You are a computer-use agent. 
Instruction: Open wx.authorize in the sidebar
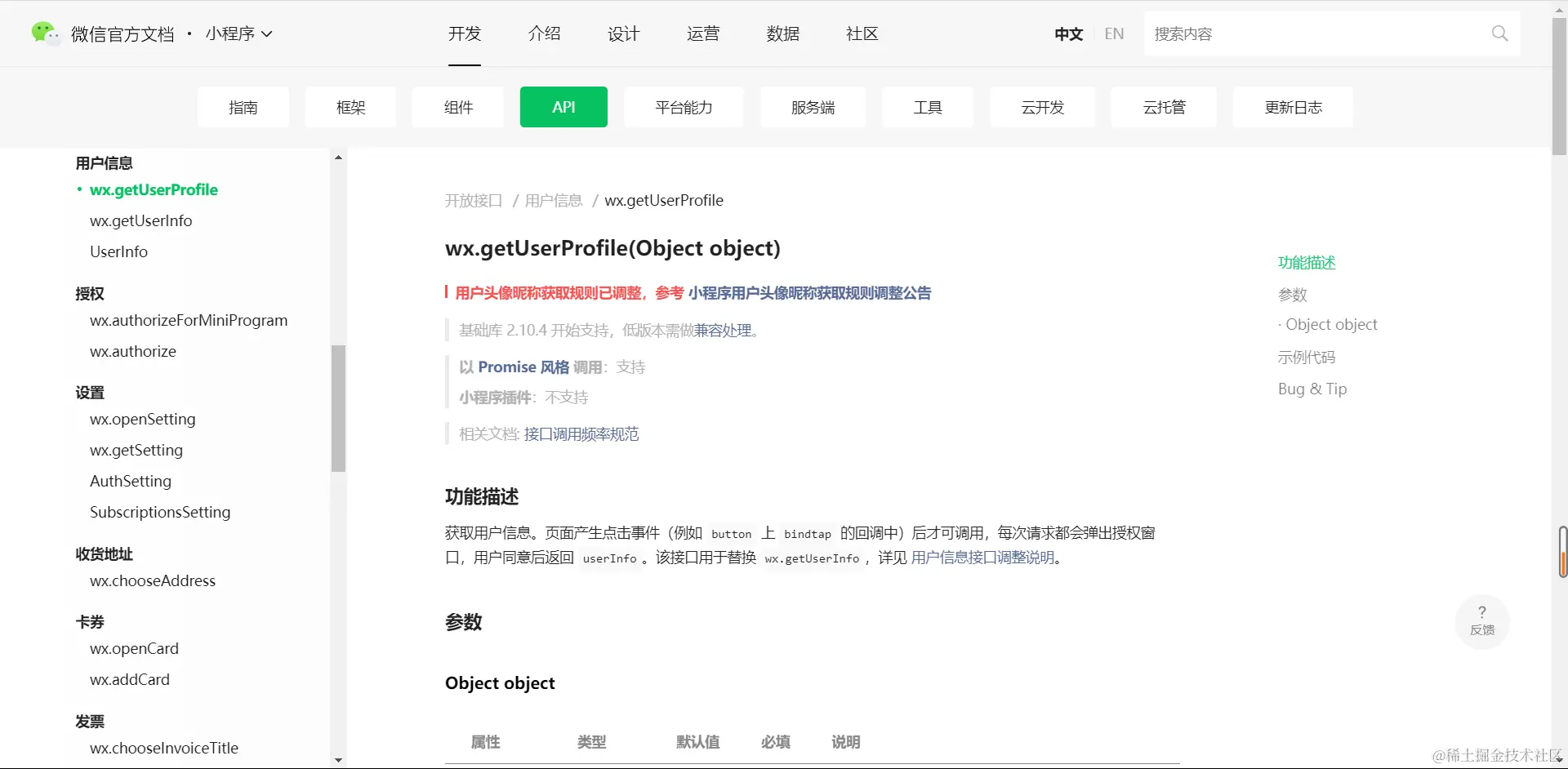[133, 351]
